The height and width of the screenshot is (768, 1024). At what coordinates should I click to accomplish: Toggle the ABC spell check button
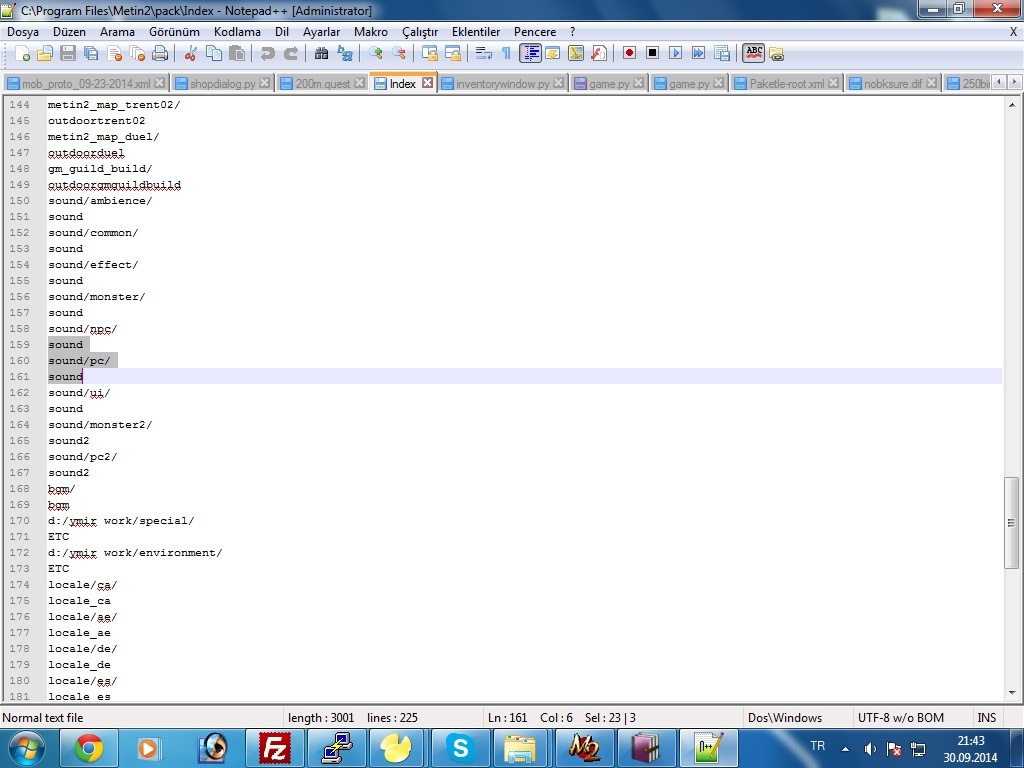tap(753, 53)
